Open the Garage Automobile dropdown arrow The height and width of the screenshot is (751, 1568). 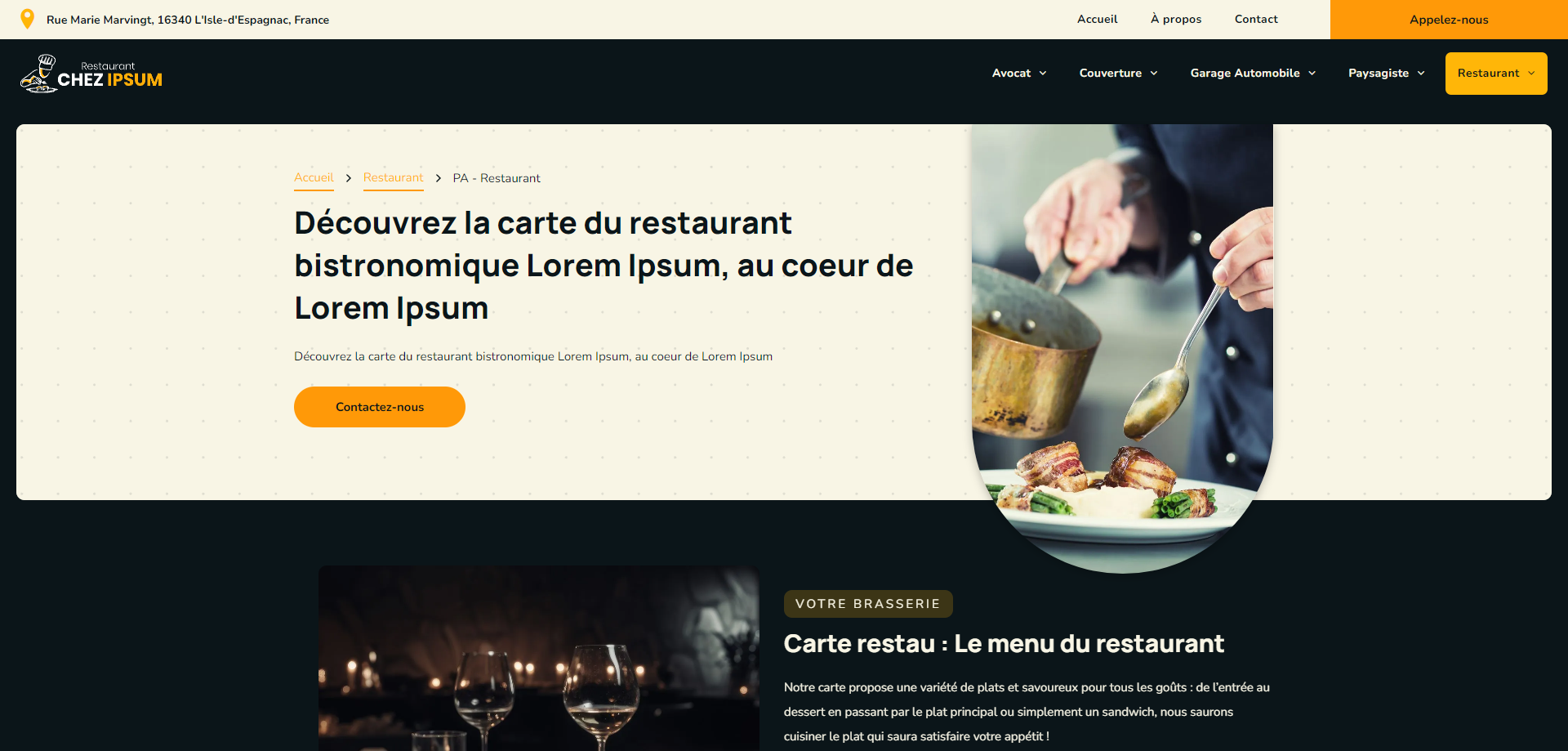pos(1312,74)
